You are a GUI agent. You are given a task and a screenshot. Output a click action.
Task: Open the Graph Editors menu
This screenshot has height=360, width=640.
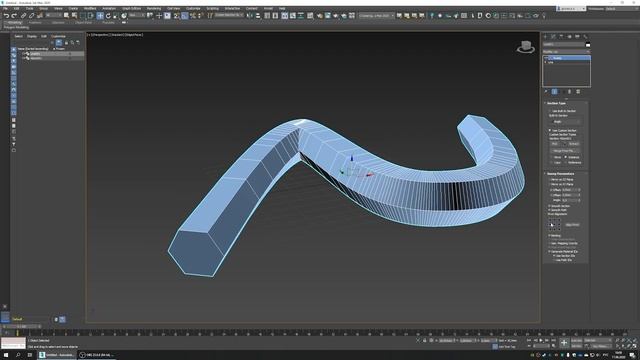point(131,8)
